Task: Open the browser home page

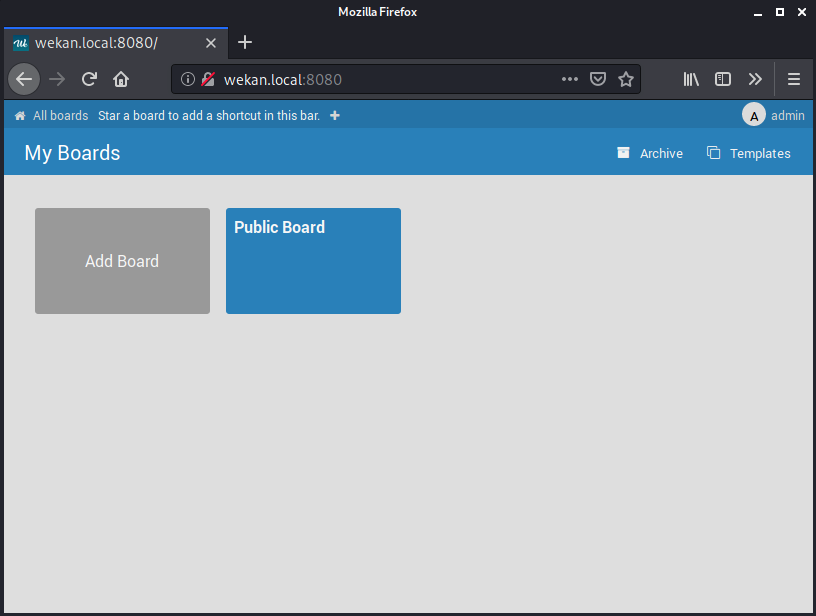Action: tap(121, 79)
